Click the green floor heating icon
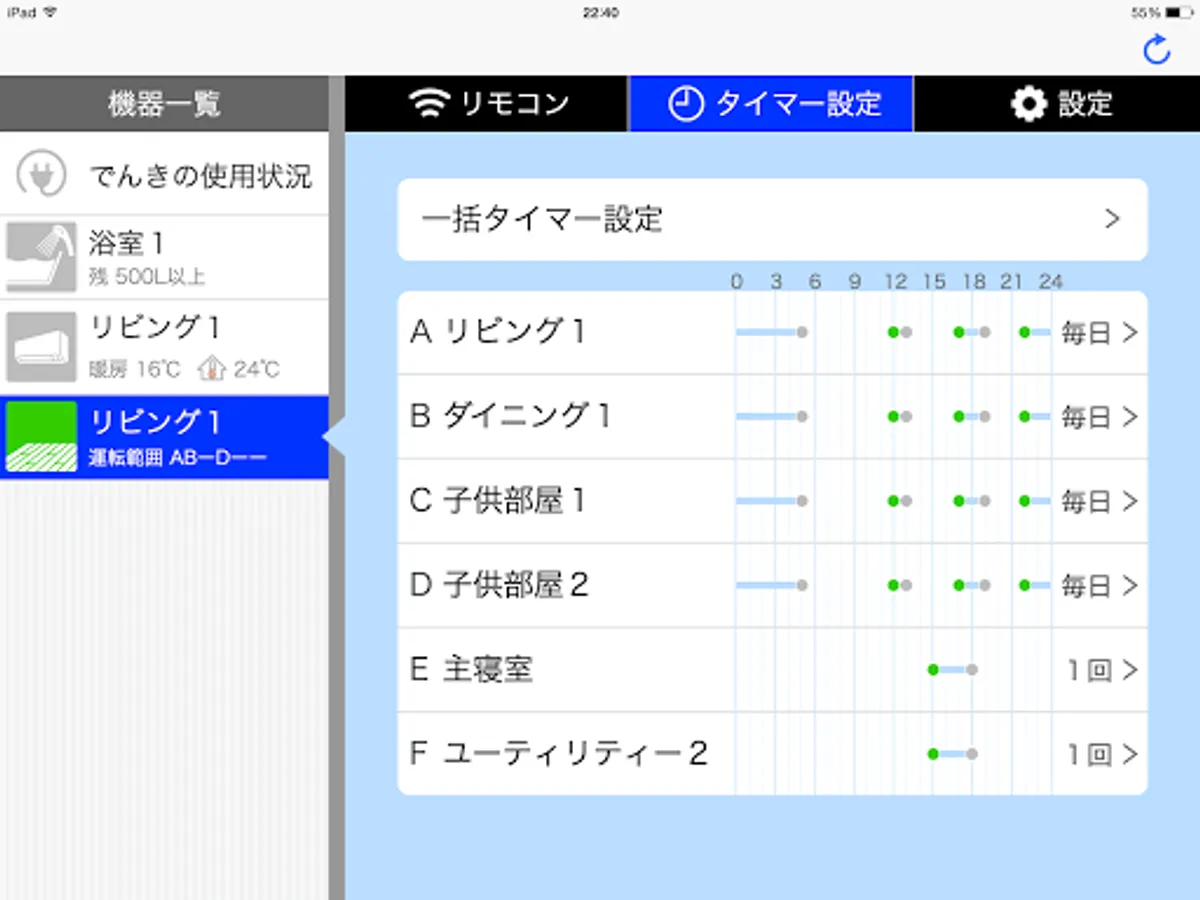 tap(41, 437)
